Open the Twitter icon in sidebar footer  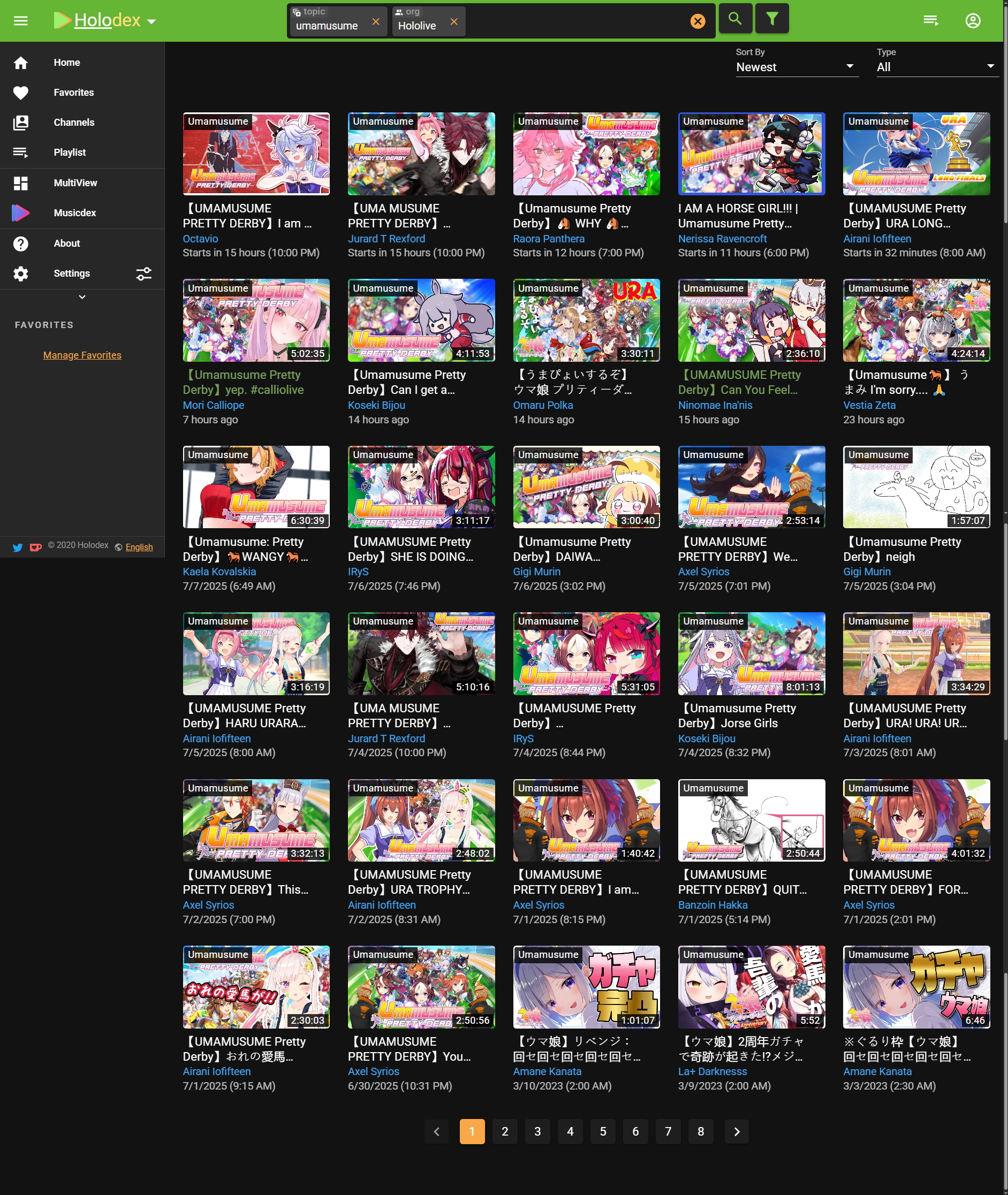pyautogui.click(x=18, y=547)
